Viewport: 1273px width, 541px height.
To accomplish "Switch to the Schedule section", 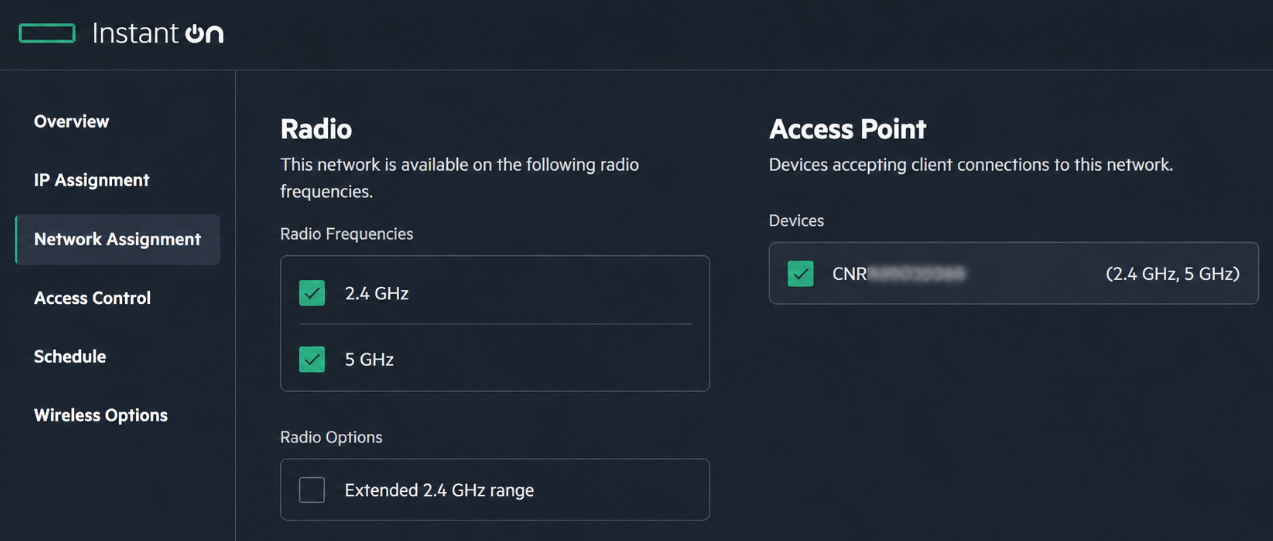I will click(70, 356).
